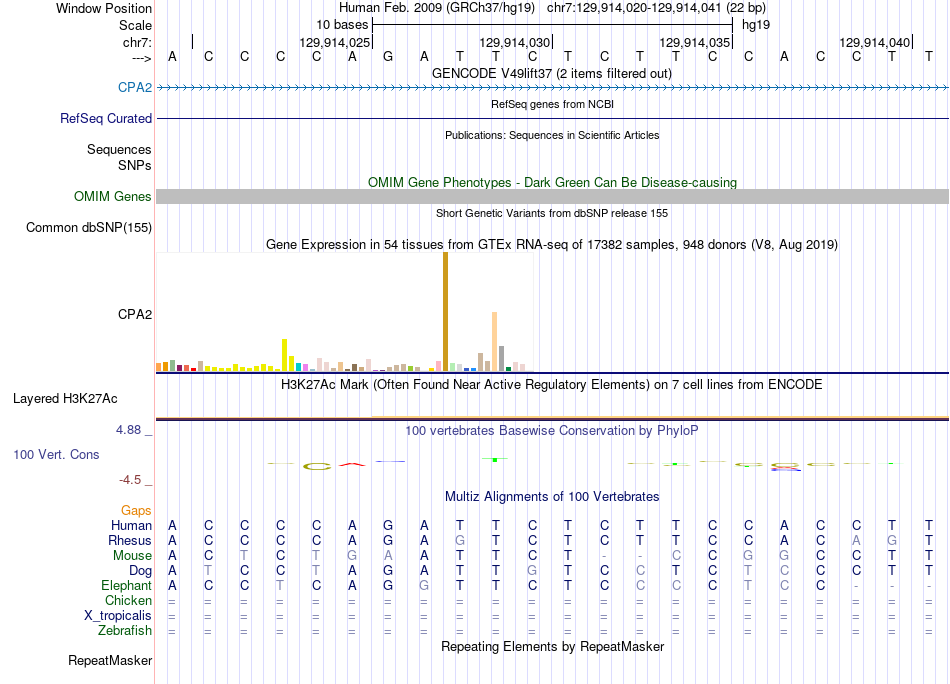
Task: Click the tallest yellow GTEx expression bar
Action: click(284, 355)
